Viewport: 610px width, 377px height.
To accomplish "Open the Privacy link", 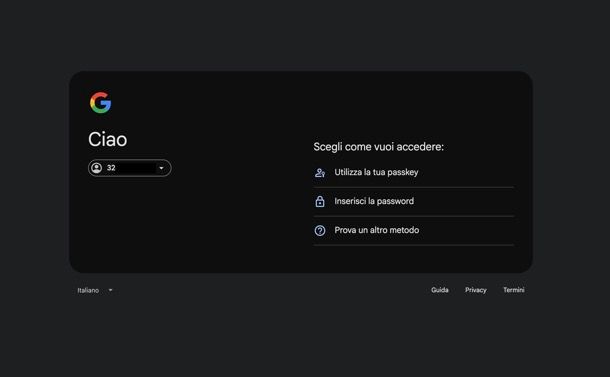I will coord(475,290).
